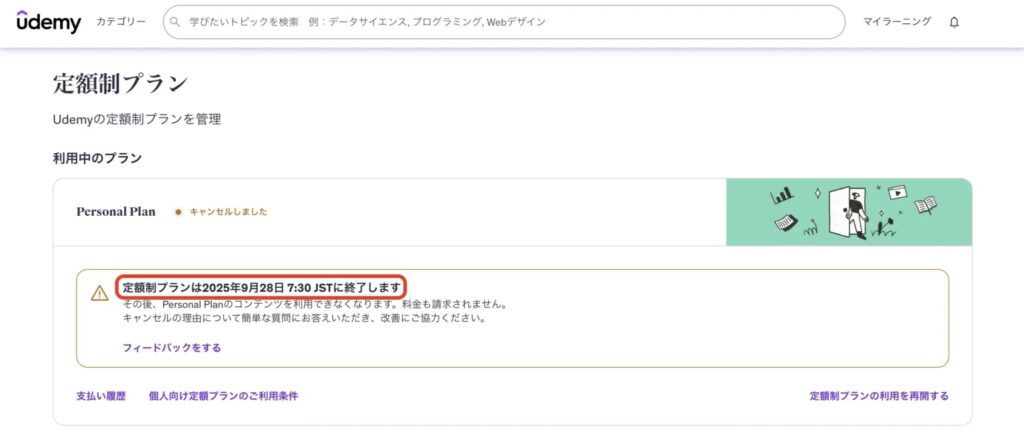The width and height of the screenshot is (1024, 447).
Task: Open notifications via the bell icon
Action: 953,22
